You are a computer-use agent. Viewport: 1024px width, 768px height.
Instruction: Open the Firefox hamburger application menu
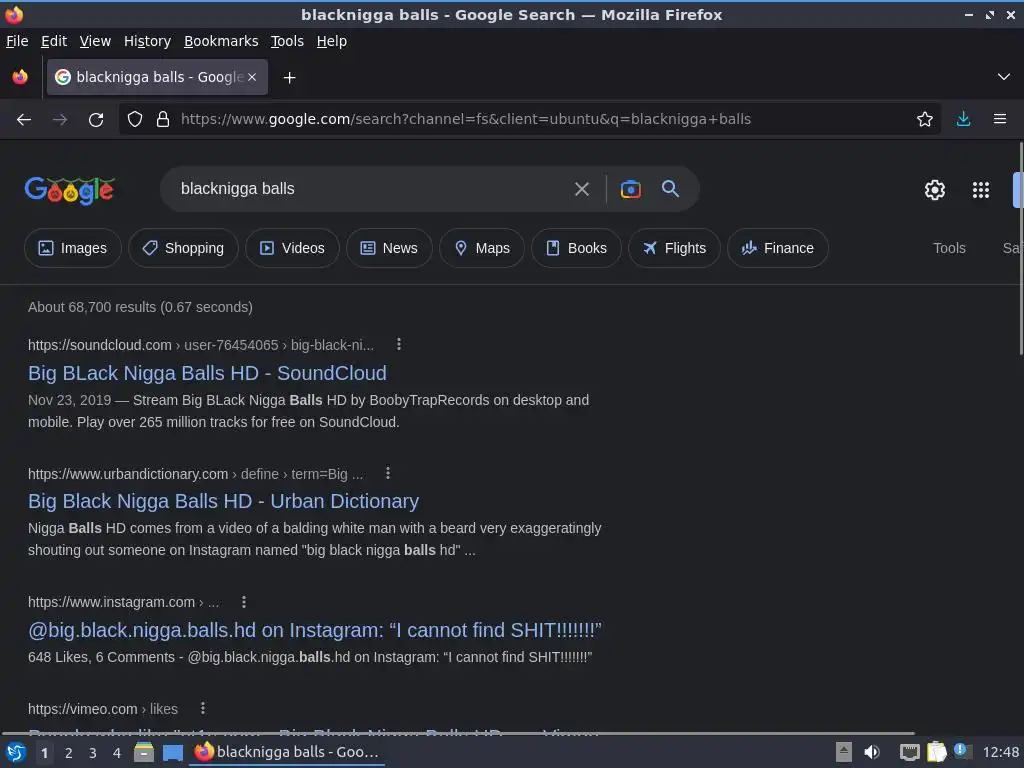pos(1000,120)
